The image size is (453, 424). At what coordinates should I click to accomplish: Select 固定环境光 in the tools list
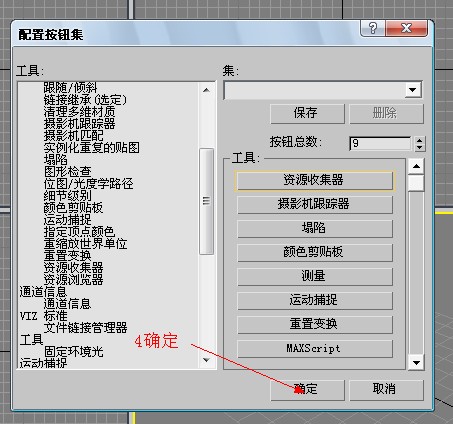[x=73, y=352]
